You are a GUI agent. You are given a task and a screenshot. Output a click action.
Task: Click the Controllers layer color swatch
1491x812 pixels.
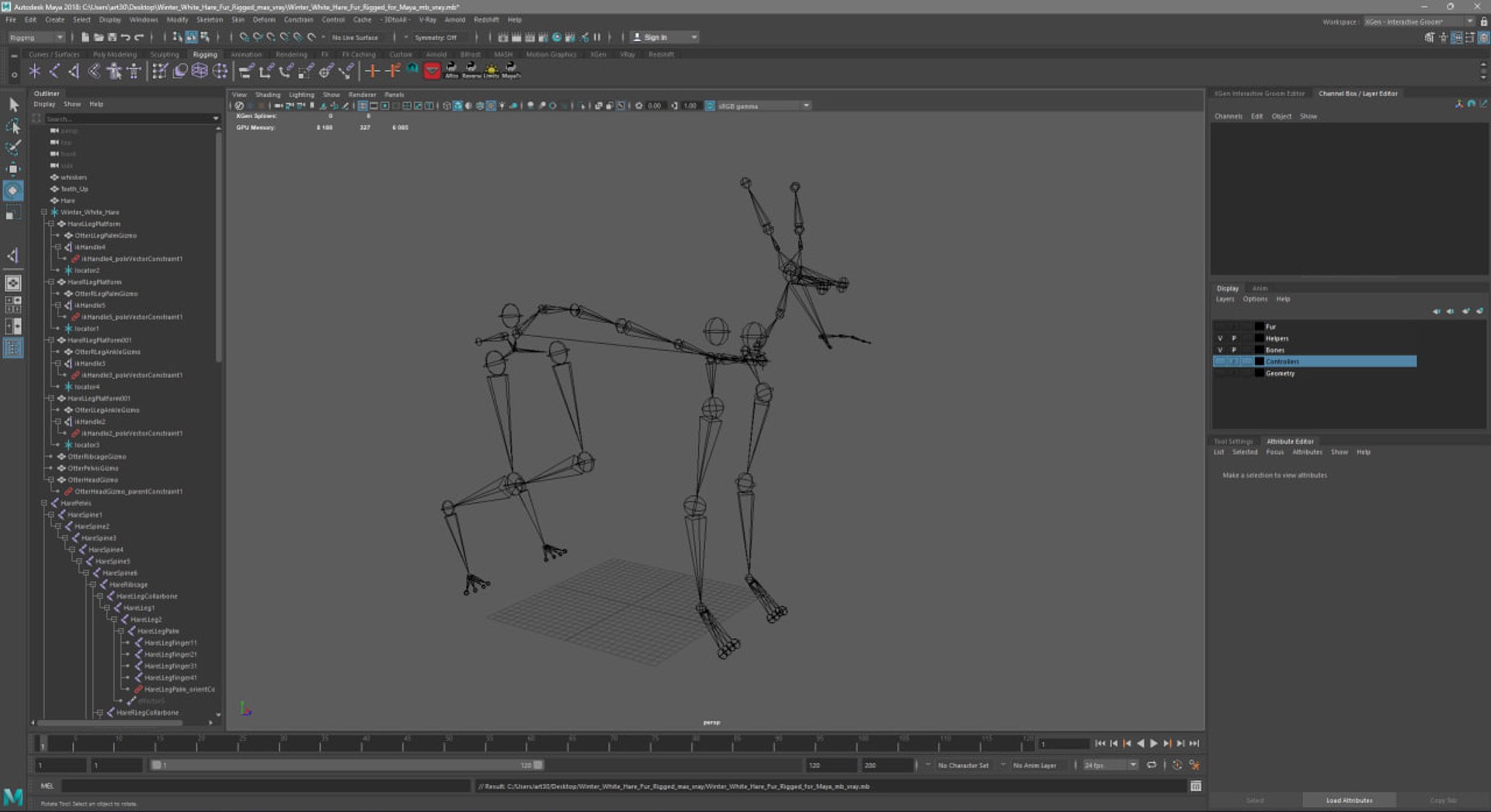click(x=1260, y=362)
